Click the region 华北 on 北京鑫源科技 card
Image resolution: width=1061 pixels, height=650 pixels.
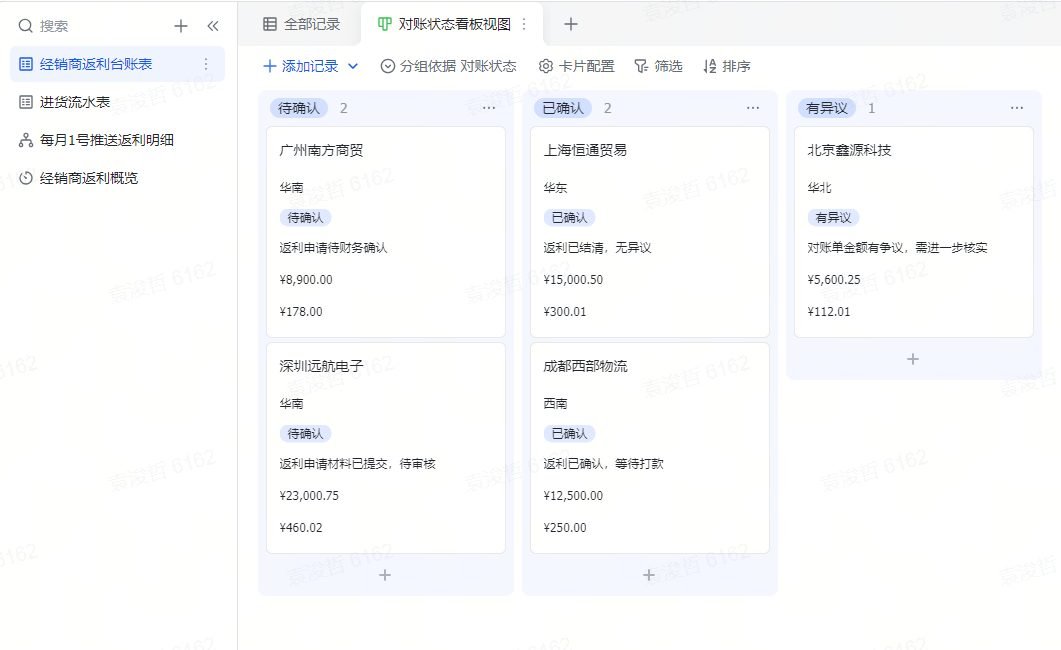[819, 188]
